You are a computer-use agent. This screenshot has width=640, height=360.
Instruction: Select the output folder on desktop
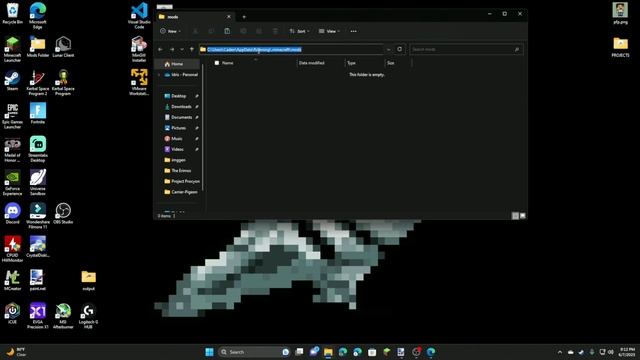point(88,280)
